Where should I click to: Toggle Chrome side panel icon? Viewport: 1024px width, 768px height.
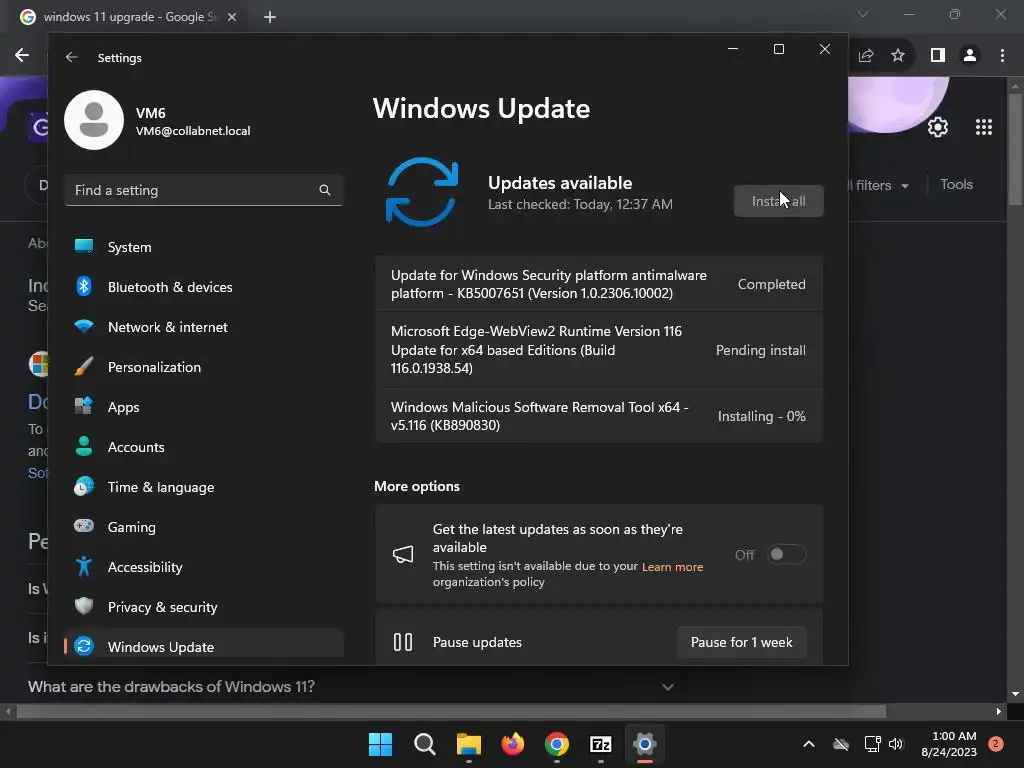pyautogui.click(x=938, y=56)
